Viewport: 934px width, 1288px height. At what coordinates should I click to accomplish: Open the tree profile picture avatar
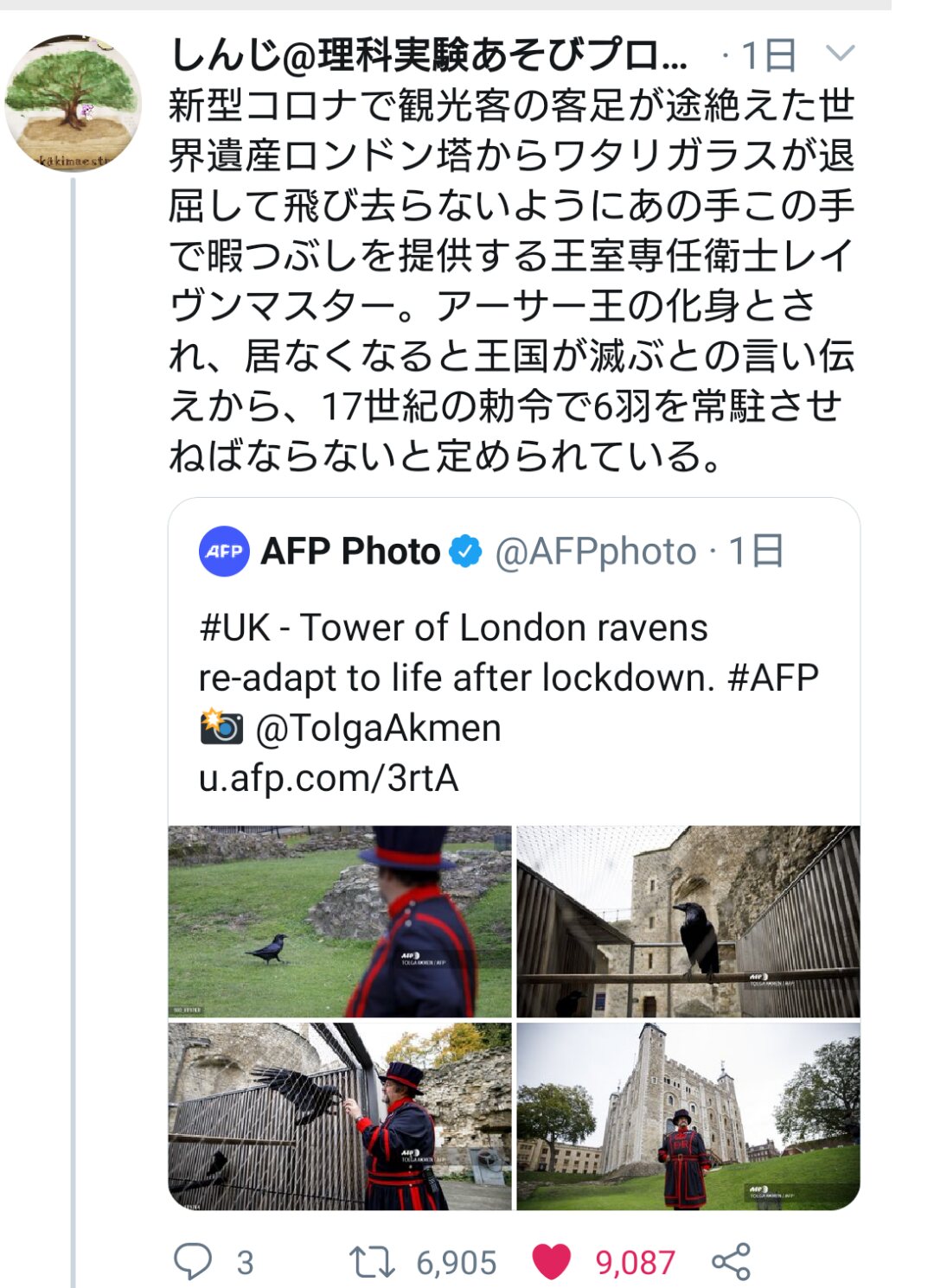pyautogui.click(x=73, y=103)
